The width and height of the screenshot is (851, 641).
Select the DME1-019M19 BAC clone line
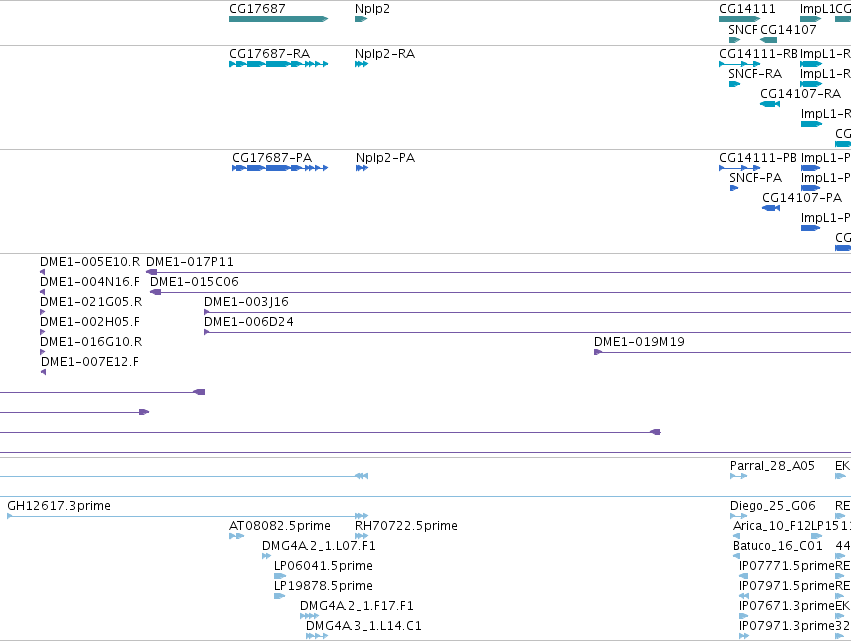[x=722, y=352]
